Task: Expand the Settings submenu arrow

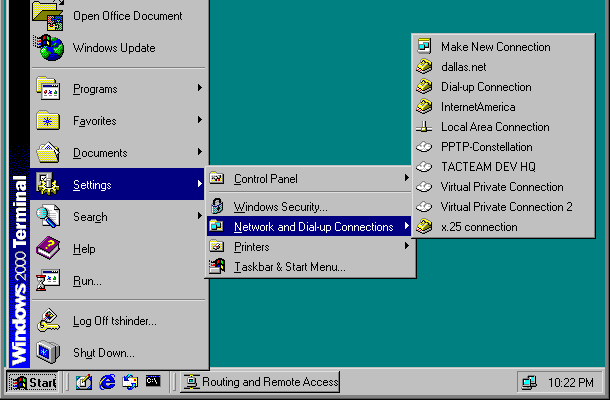Action: click(200, 183)
